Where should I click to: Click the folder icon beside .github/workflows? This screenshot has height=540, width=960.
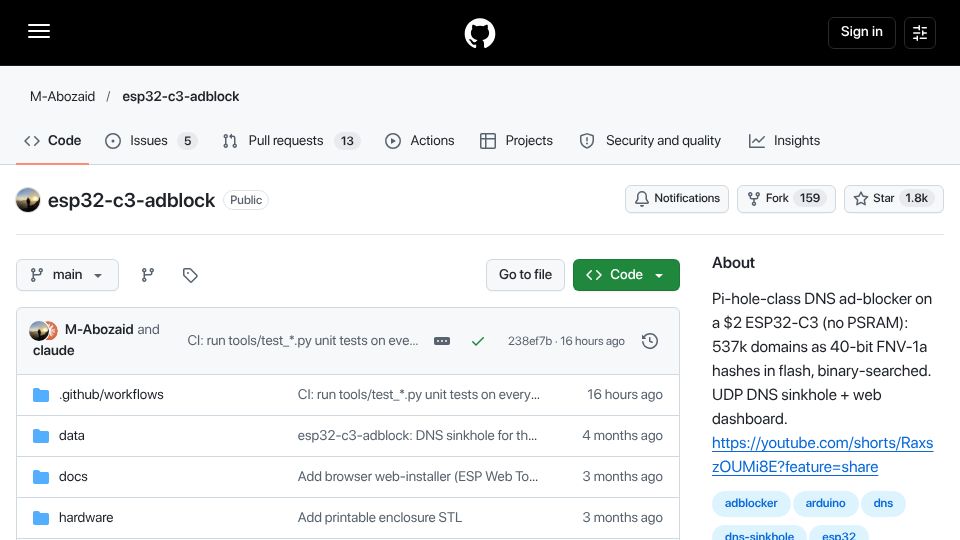(41, 395)
